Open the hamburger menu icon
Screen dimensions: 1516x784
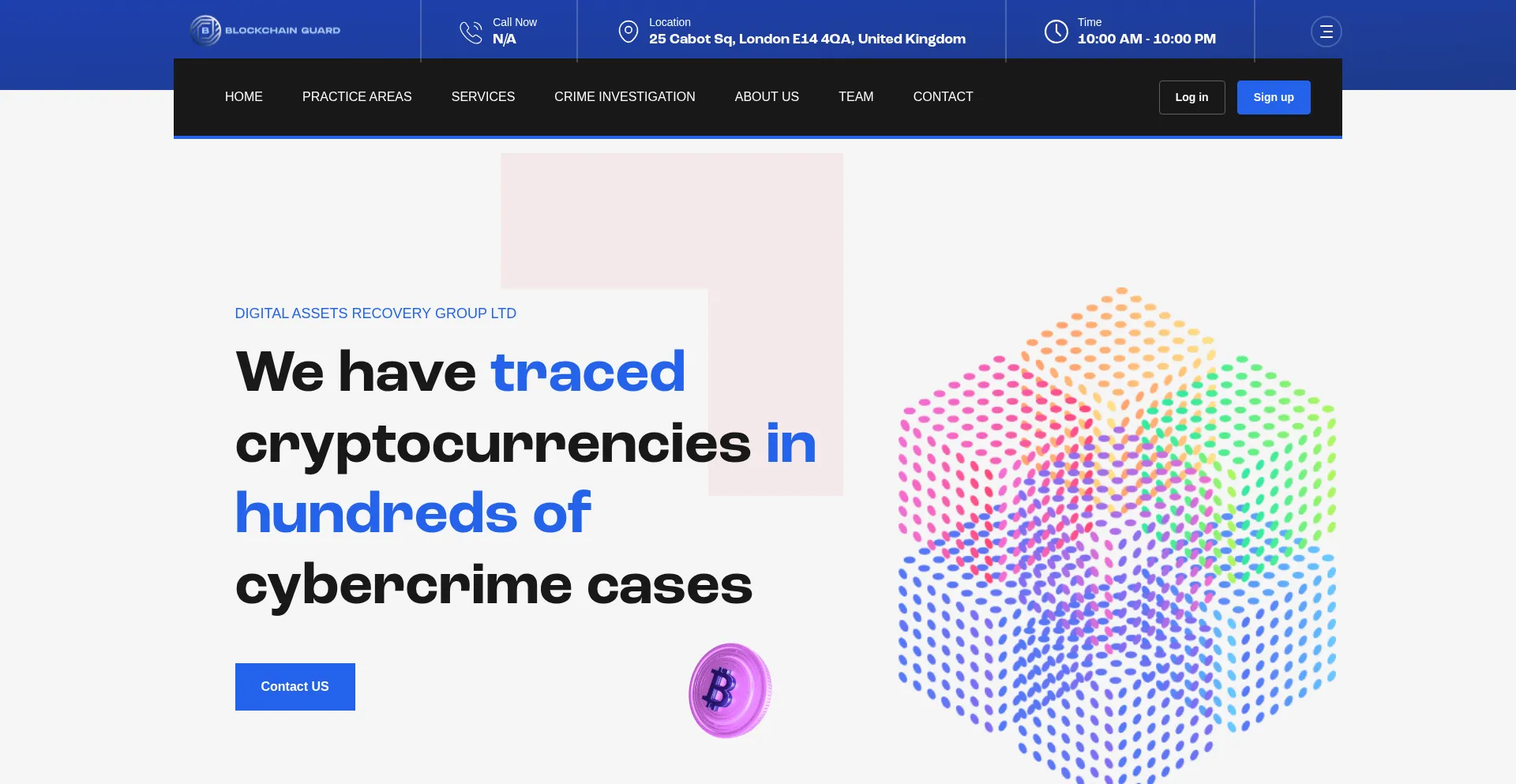[1326, 32]
